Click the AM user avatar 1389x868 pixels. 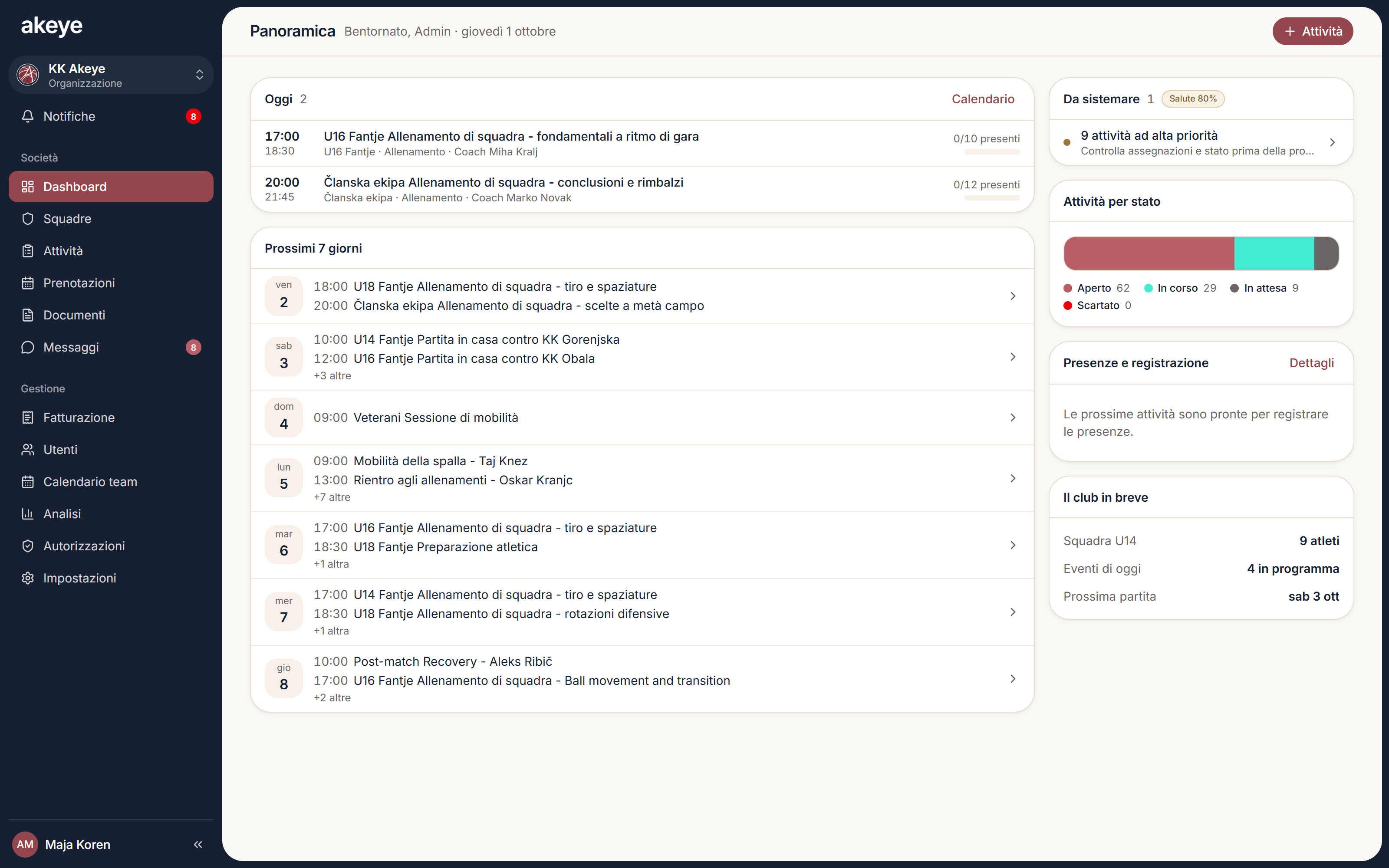coord(25,845)
